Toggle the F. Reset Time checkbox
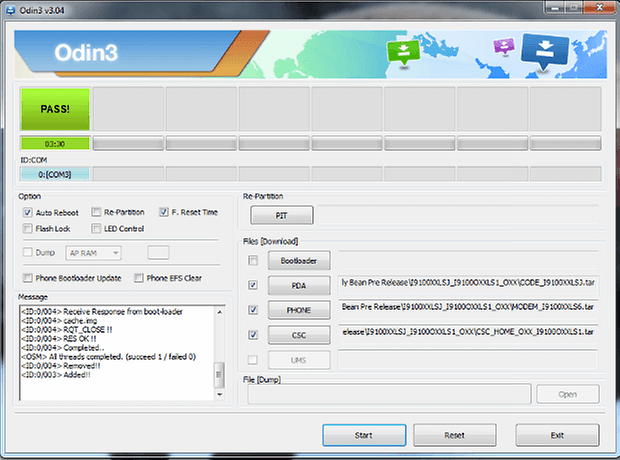 click(x=164, y=212)
